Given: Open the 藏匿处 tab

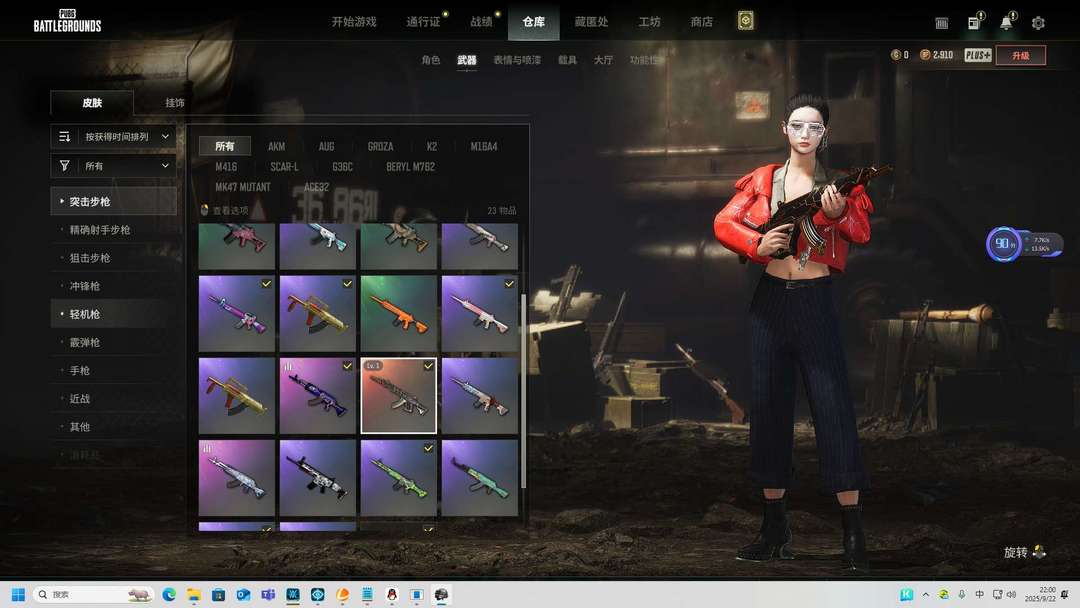Looking at the screenshot, I should pos(592,22).
